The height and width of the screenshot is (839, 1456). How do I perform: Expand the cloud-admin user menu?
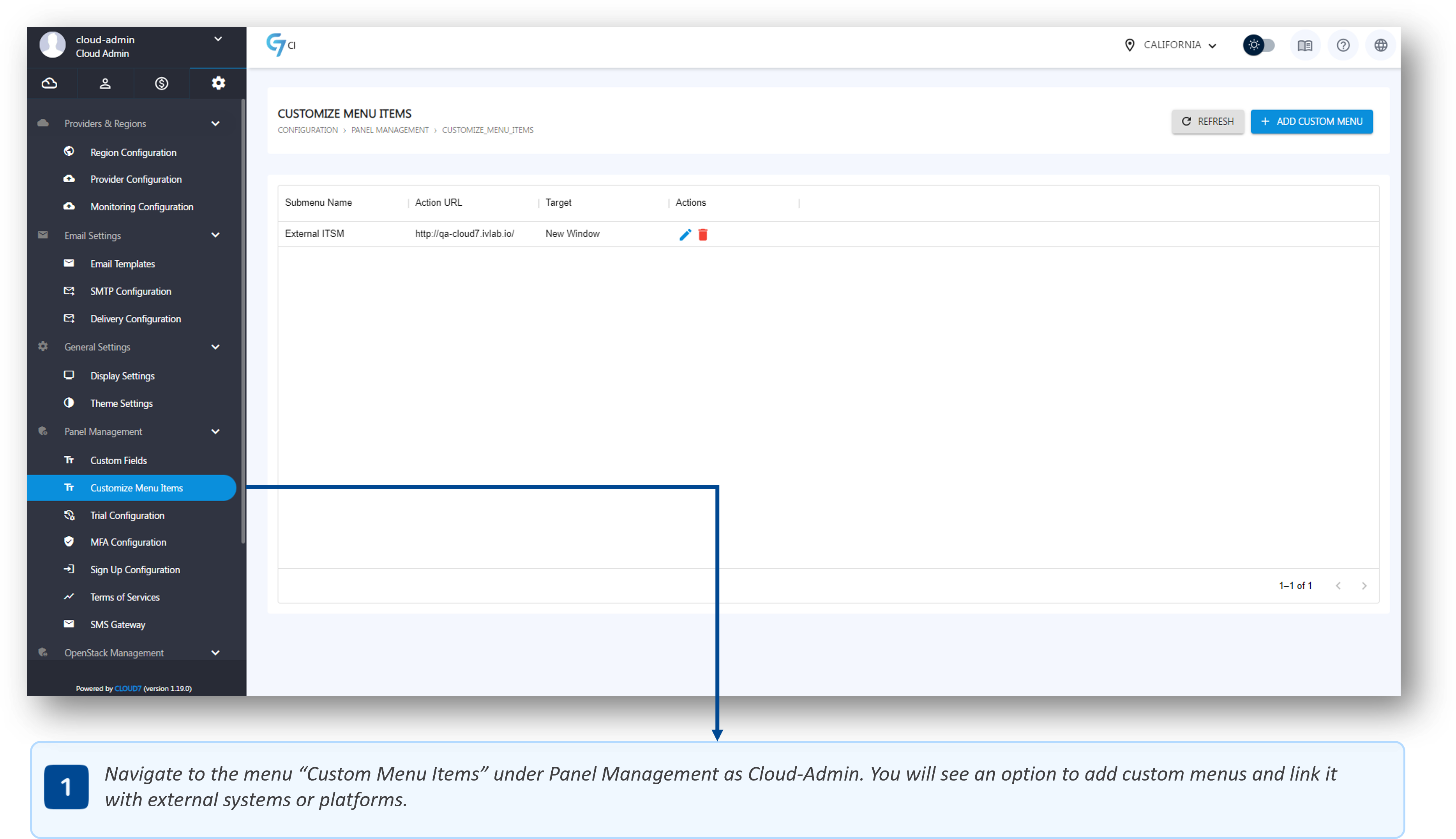coord(218,39)
